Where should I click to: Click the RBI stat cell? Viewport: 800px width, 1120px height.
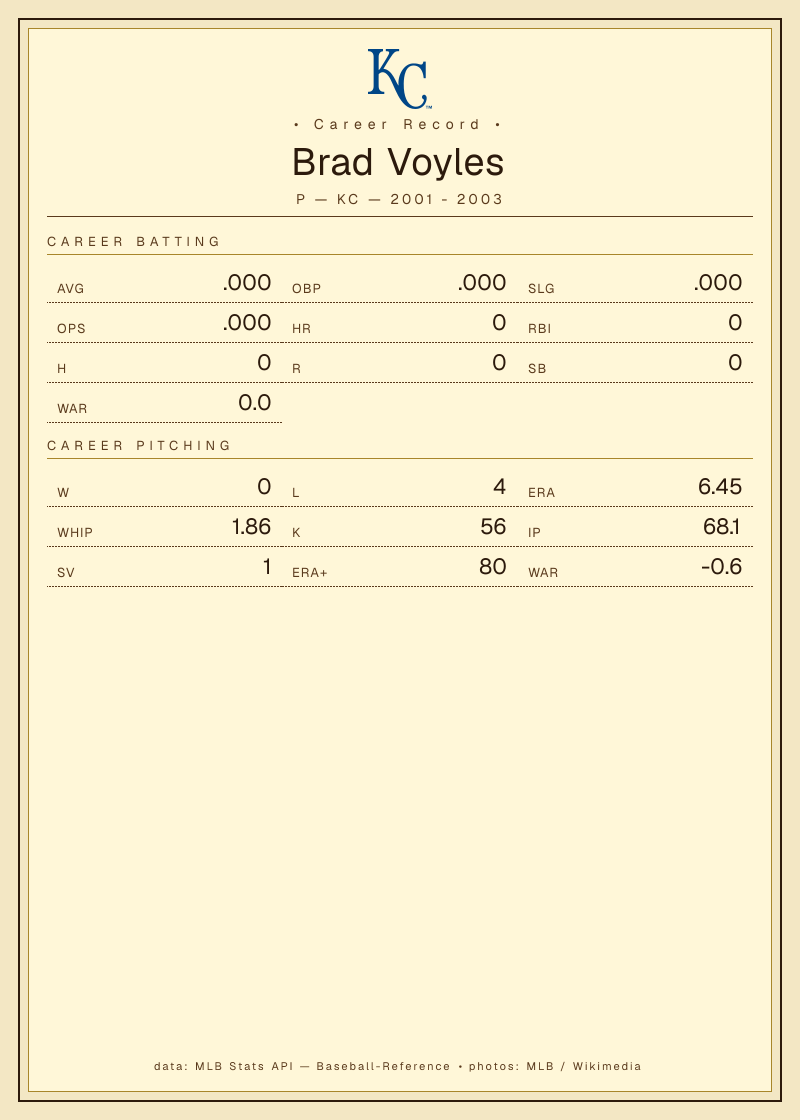point(635,323)
